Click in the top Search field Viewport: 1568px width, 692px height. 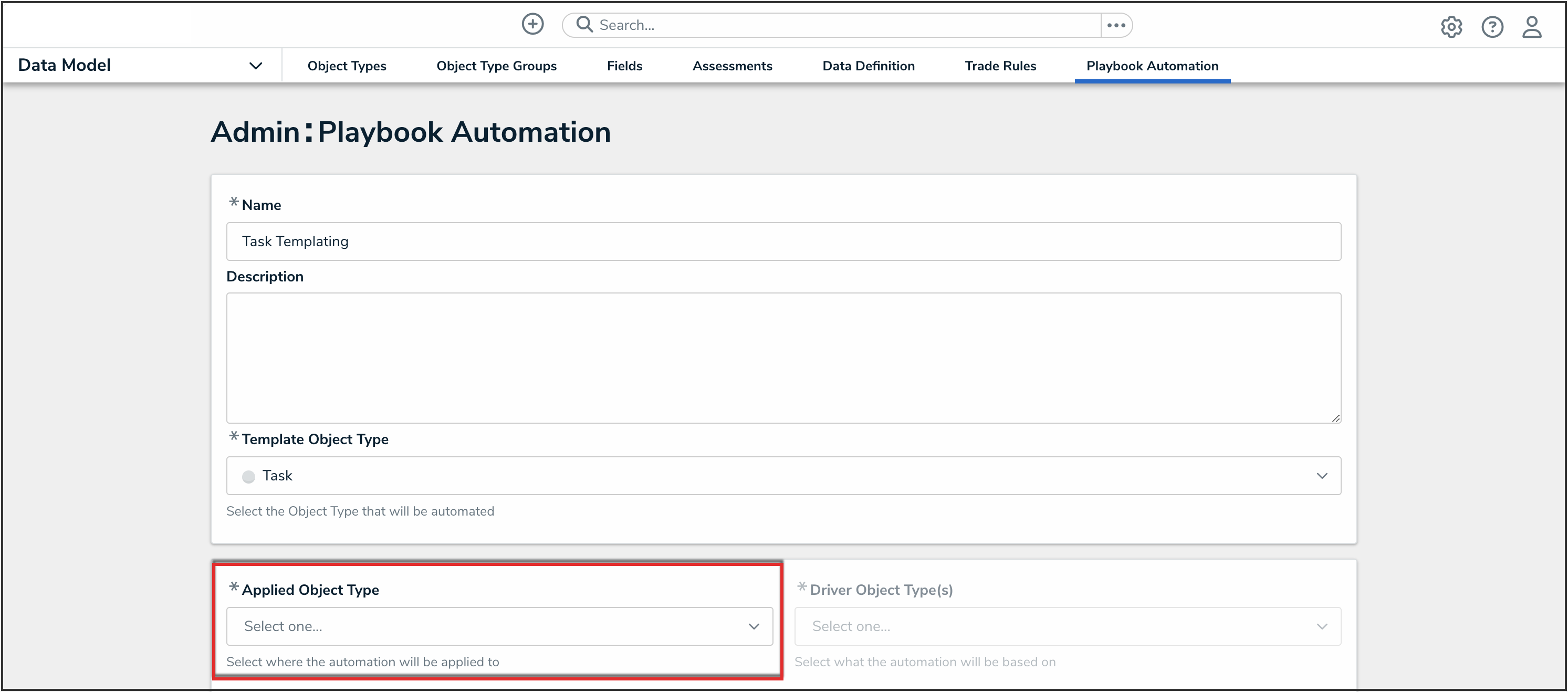tap(846, 25)
